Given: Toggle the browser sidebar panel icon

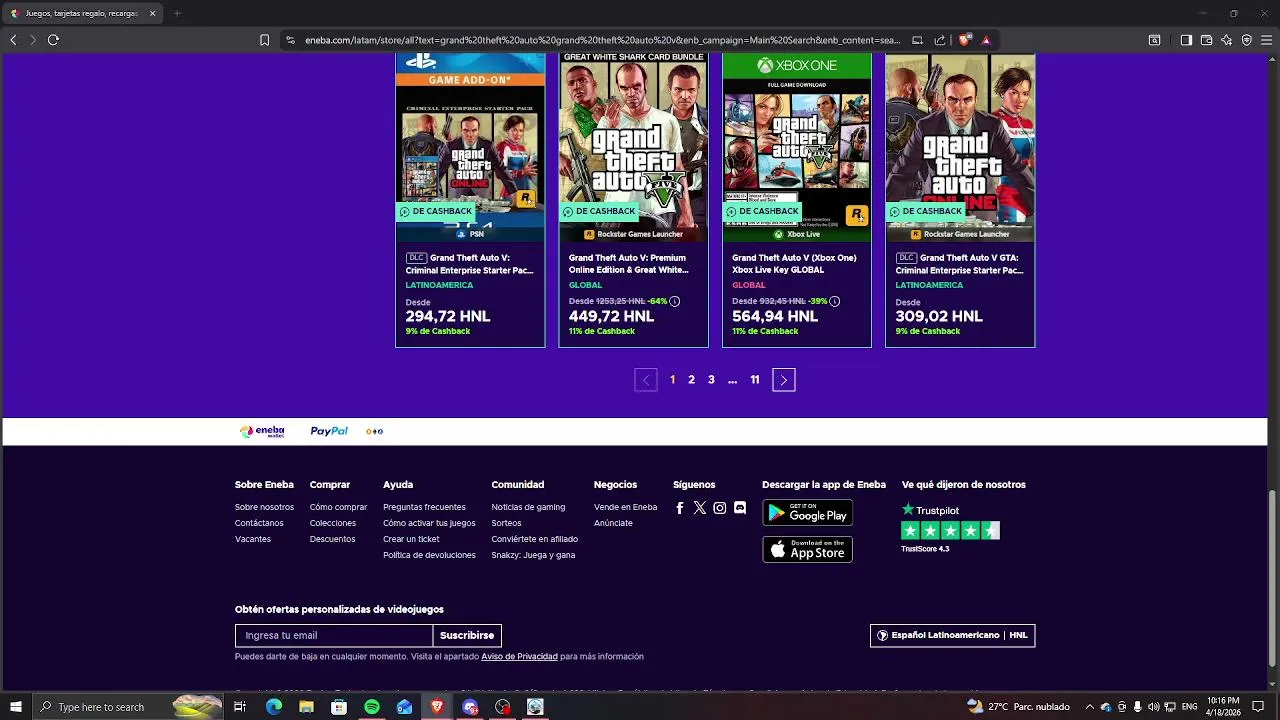Looking at the screenshot, I should click(x=1186, y=40).
